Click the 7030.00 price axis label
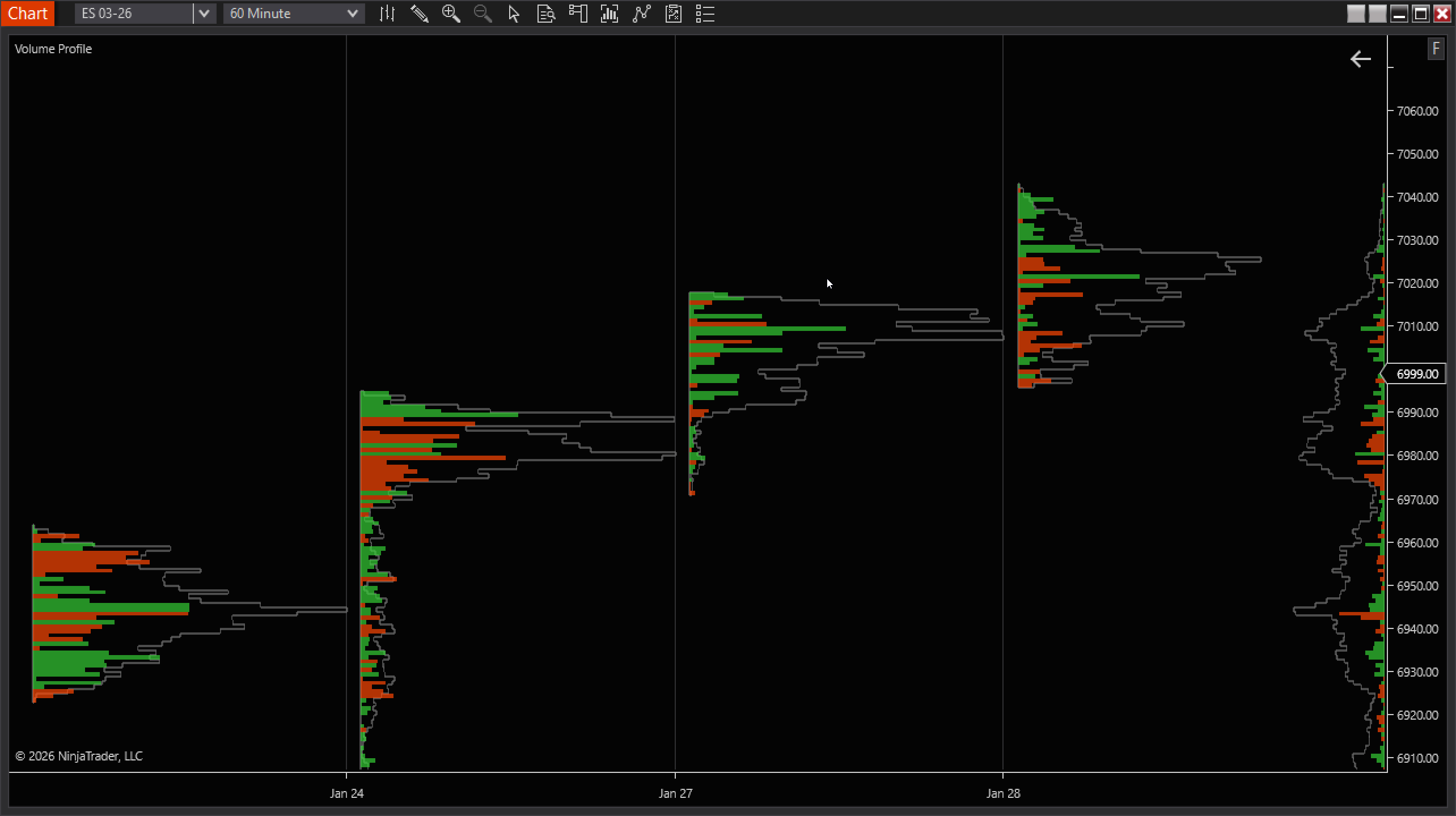Image resolution: width=1456 pixels, height=816 pixels. pos(1417,240)
